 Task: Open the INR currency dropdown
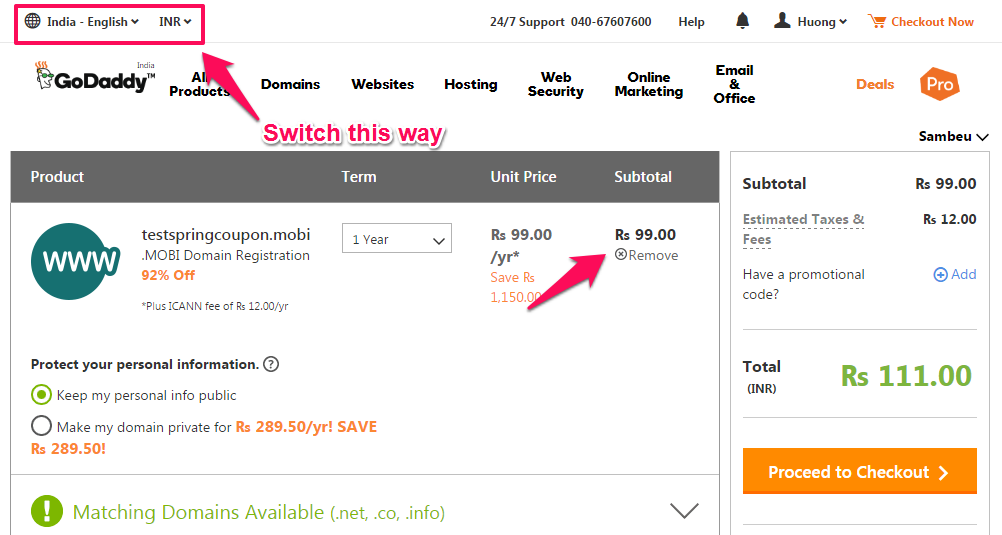[x=175, y=22]
